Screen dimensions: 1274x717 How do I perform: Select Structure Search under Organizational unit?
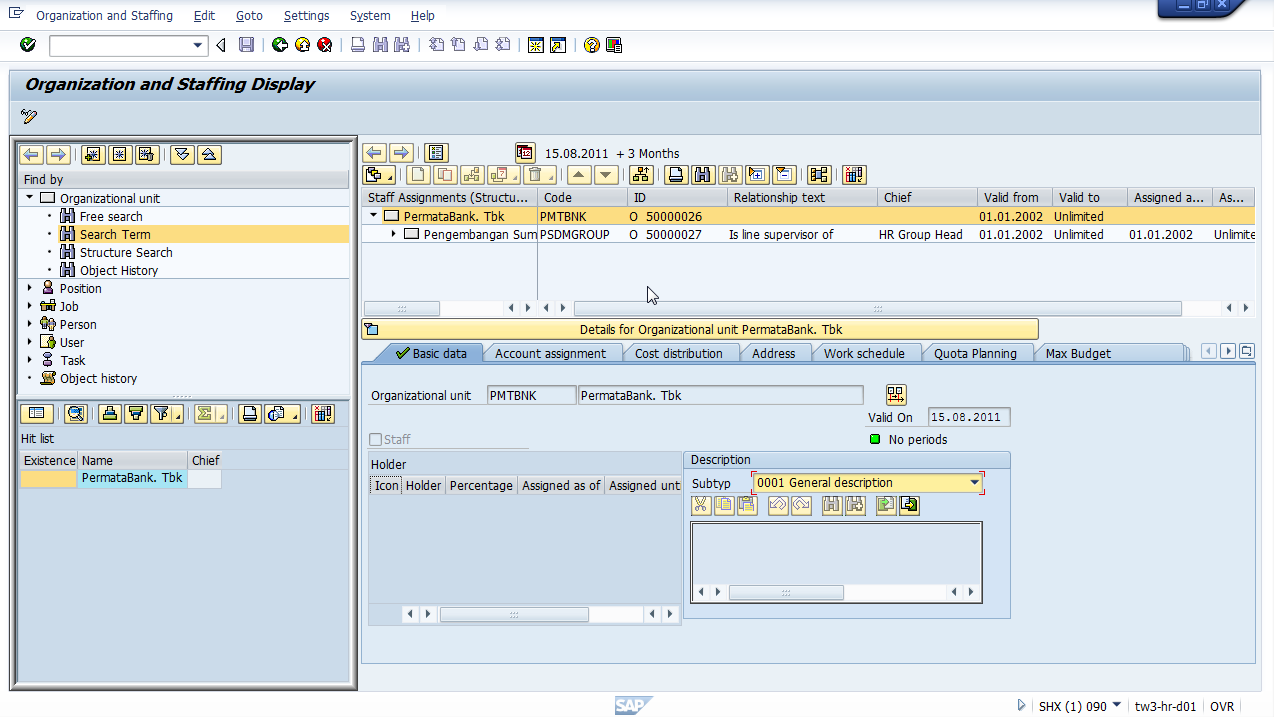coord(125,252)
